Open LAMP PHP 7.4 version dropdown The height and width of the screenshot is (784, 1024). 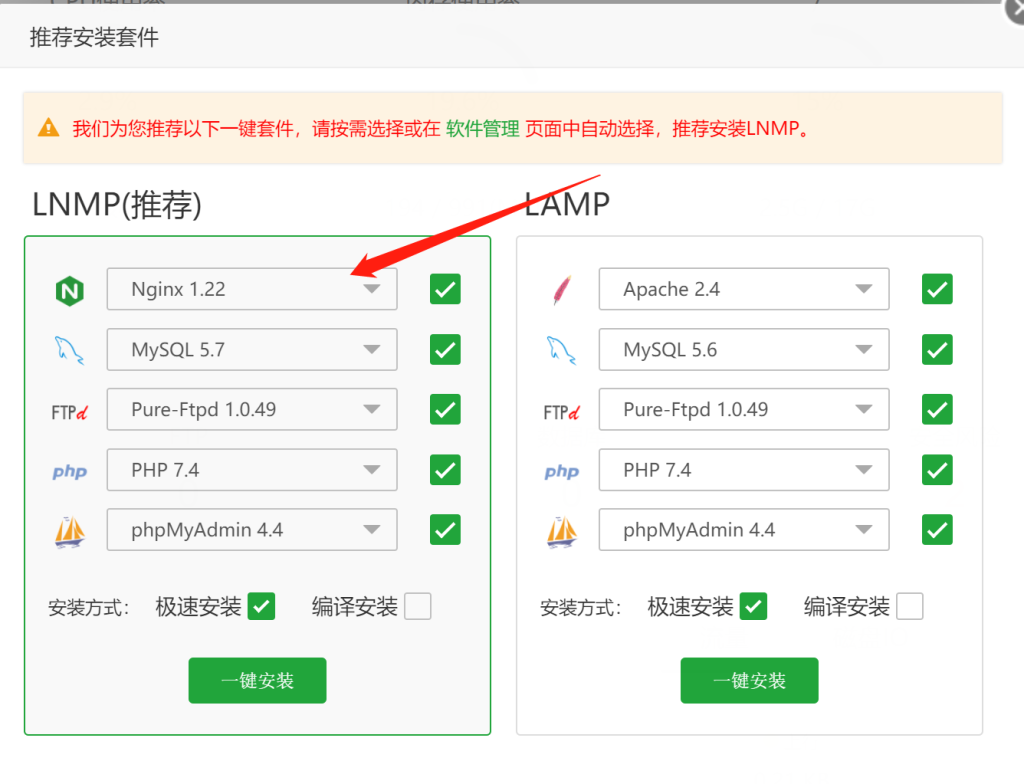click(x=744, y=470)
